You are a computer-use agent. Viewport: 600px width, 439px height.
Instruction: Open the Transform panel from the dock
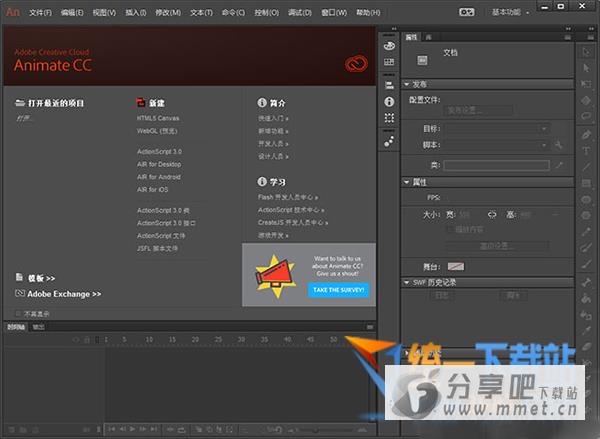point(389,118)
